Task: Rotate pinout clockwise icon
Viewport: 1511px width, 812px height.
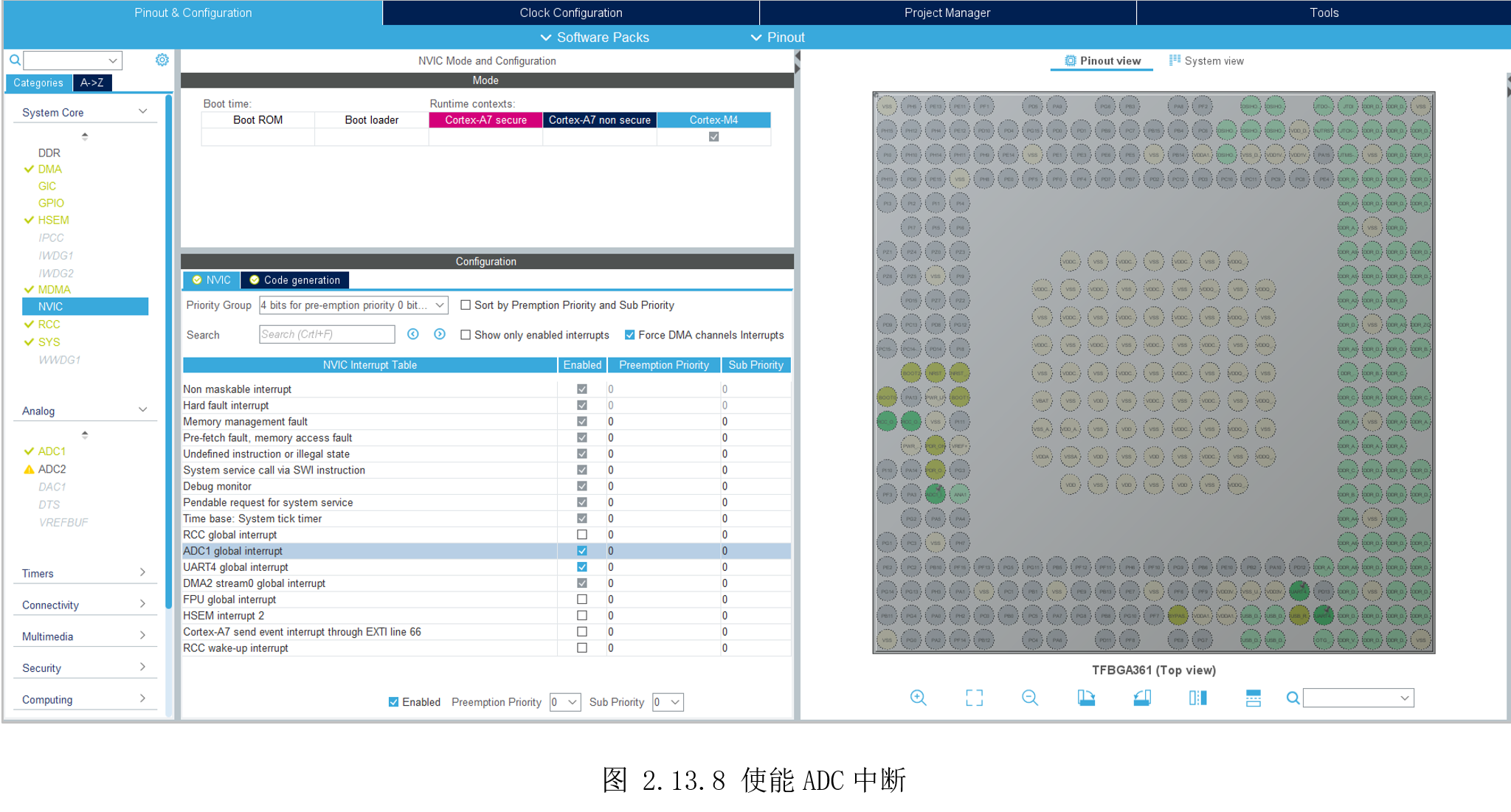Action: pos(1086,698)
